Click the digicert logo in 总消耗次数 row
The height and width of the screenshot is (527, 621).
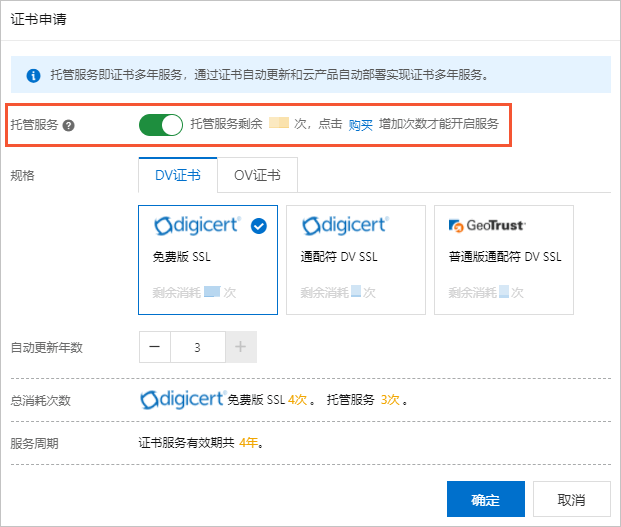point(183,400)
